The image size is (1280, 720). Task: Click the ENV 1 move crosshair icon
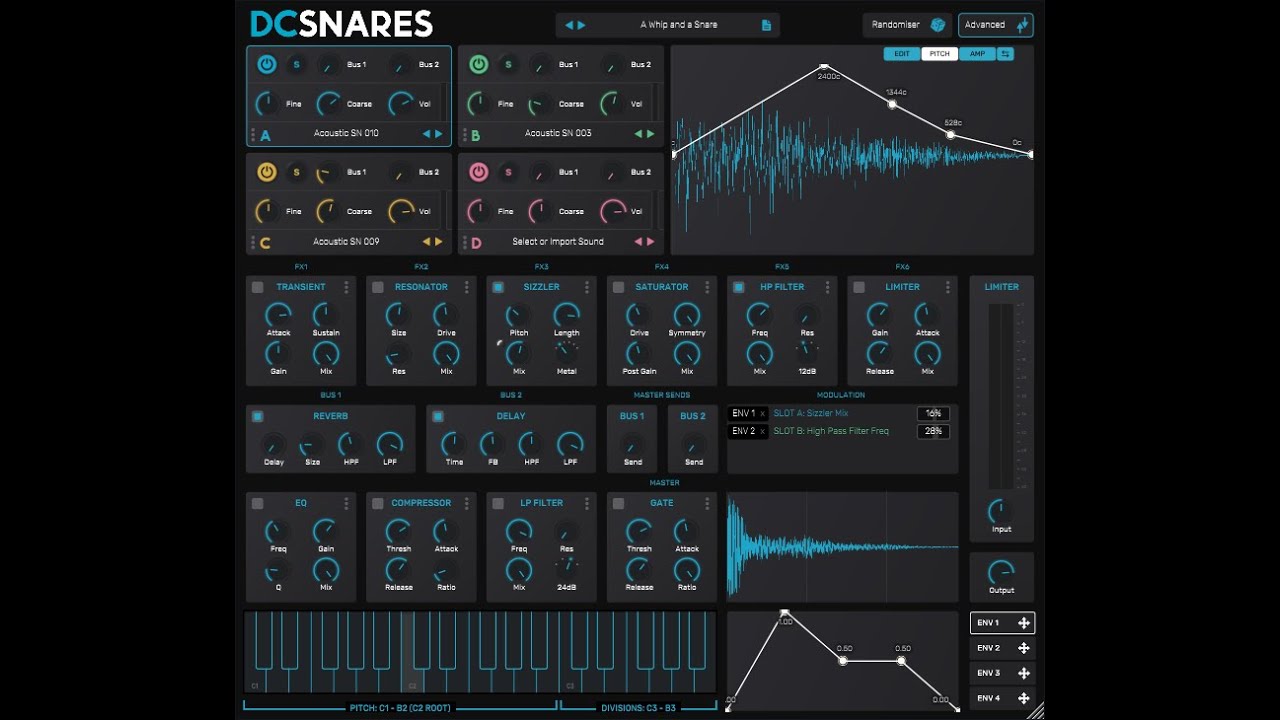click(1024, 623)
